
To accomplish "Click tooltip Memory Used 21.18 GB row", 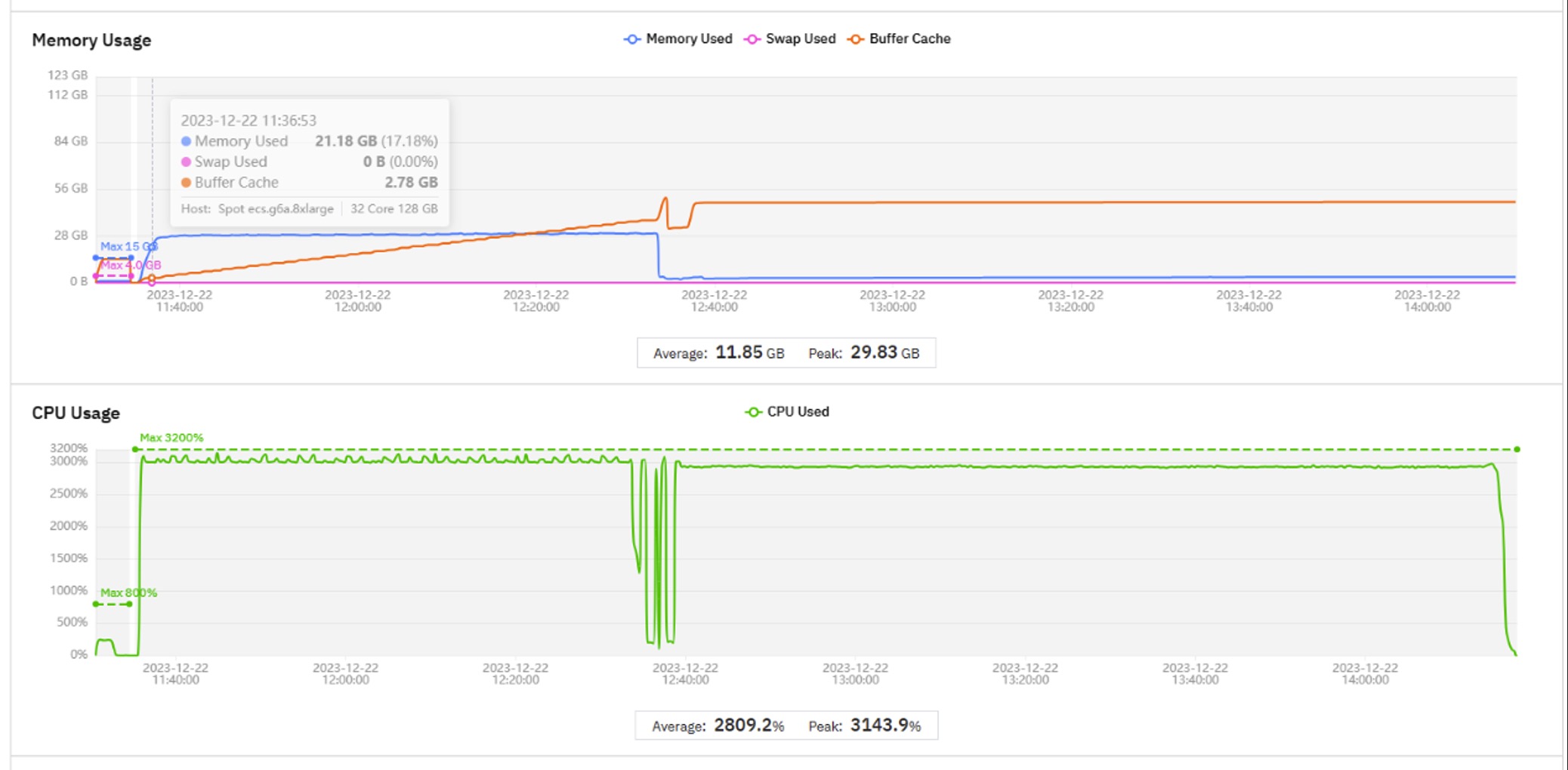I will (309, 141).
